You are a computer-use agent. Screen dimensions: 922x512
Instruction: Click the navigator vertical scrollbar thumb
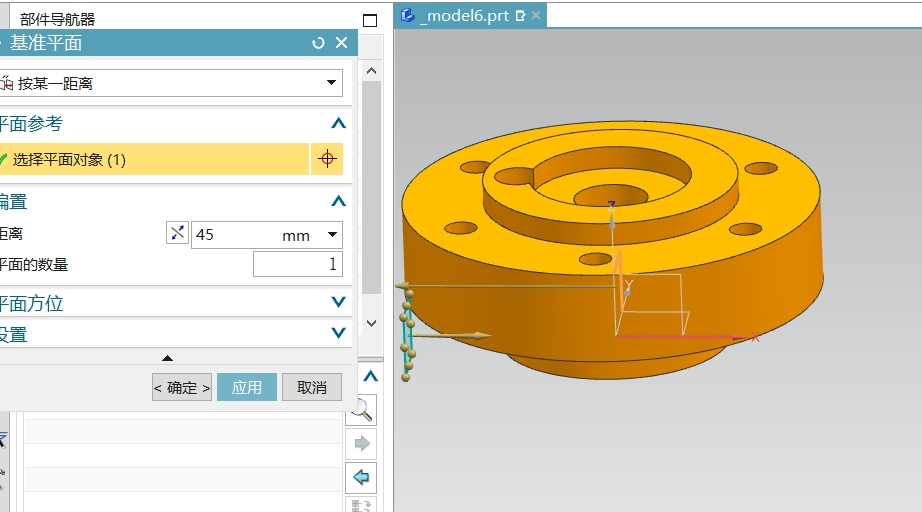click(x=371, y=188)
